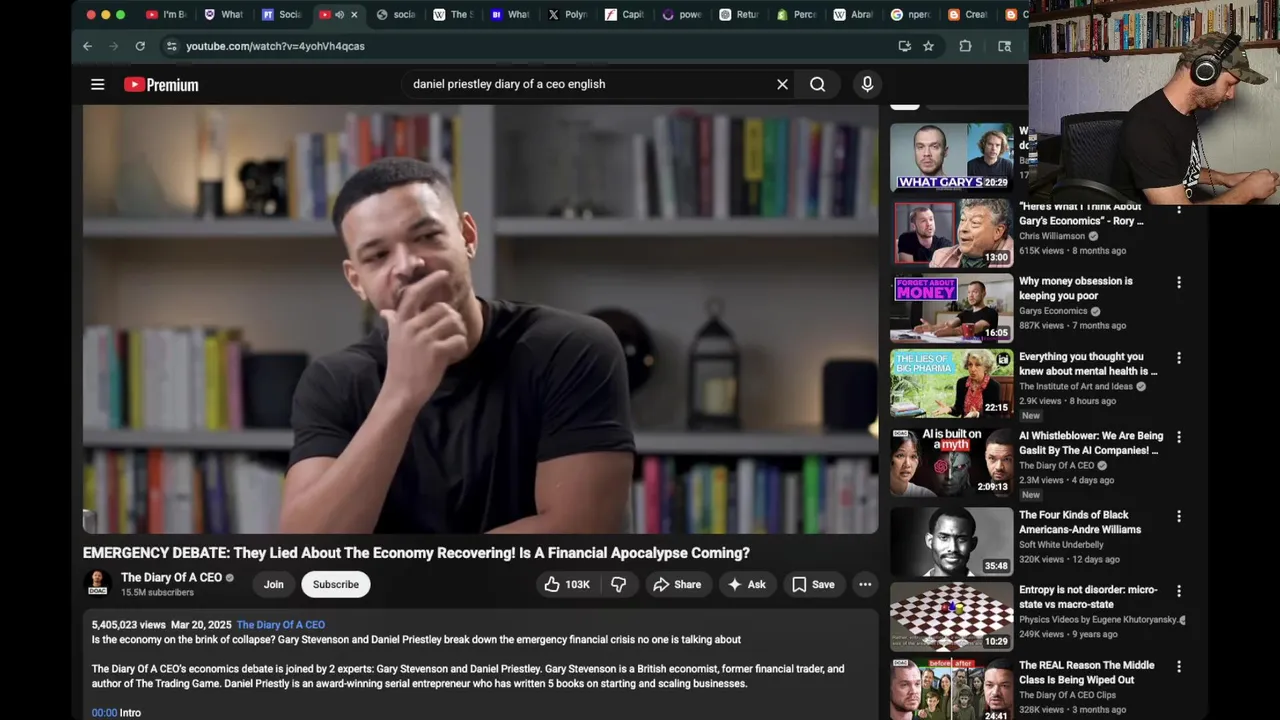Open the side panel icon in toolbar
Screen dimensions: 1280x720
click(1004, 46)
